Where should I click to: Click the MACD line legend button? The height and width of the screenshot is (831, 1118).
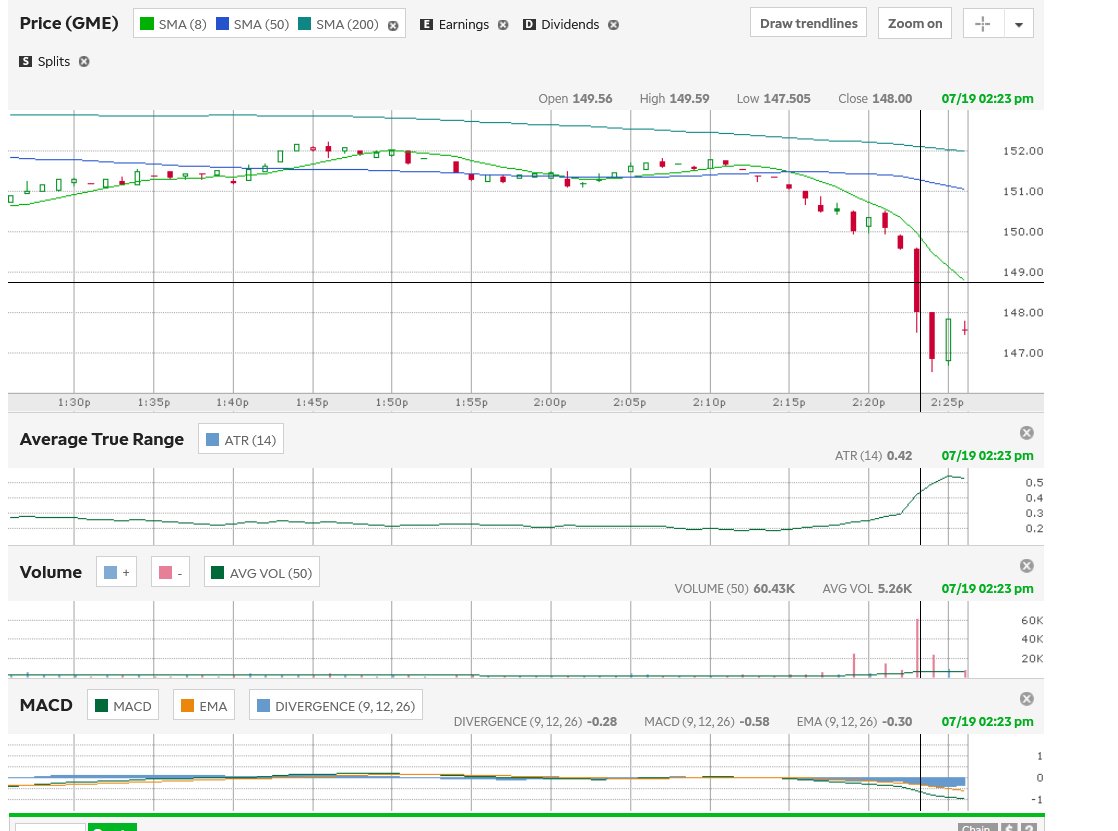click(x=123, y=706)
